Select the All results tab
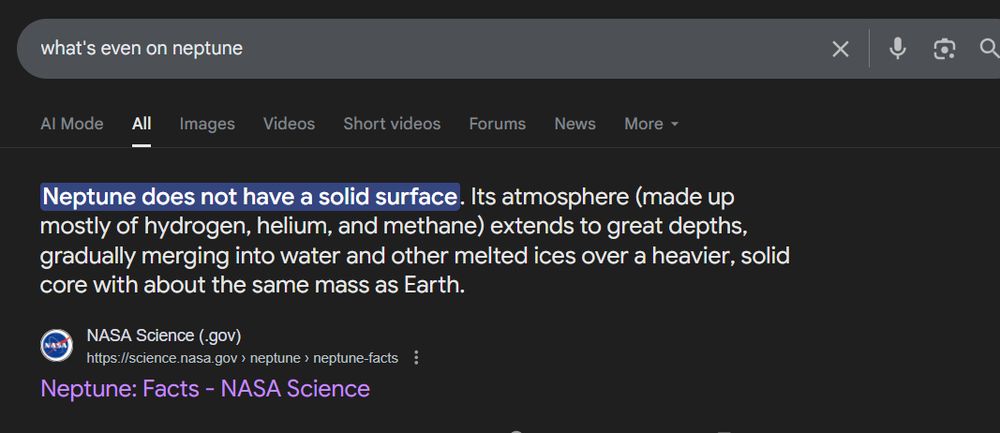Image resolution: width=1000 pixels, height=433 pixels. point(141,124)
